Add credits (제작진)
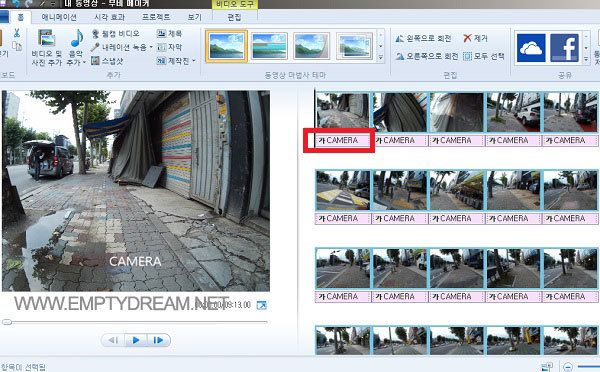 (x=173, y=61)
